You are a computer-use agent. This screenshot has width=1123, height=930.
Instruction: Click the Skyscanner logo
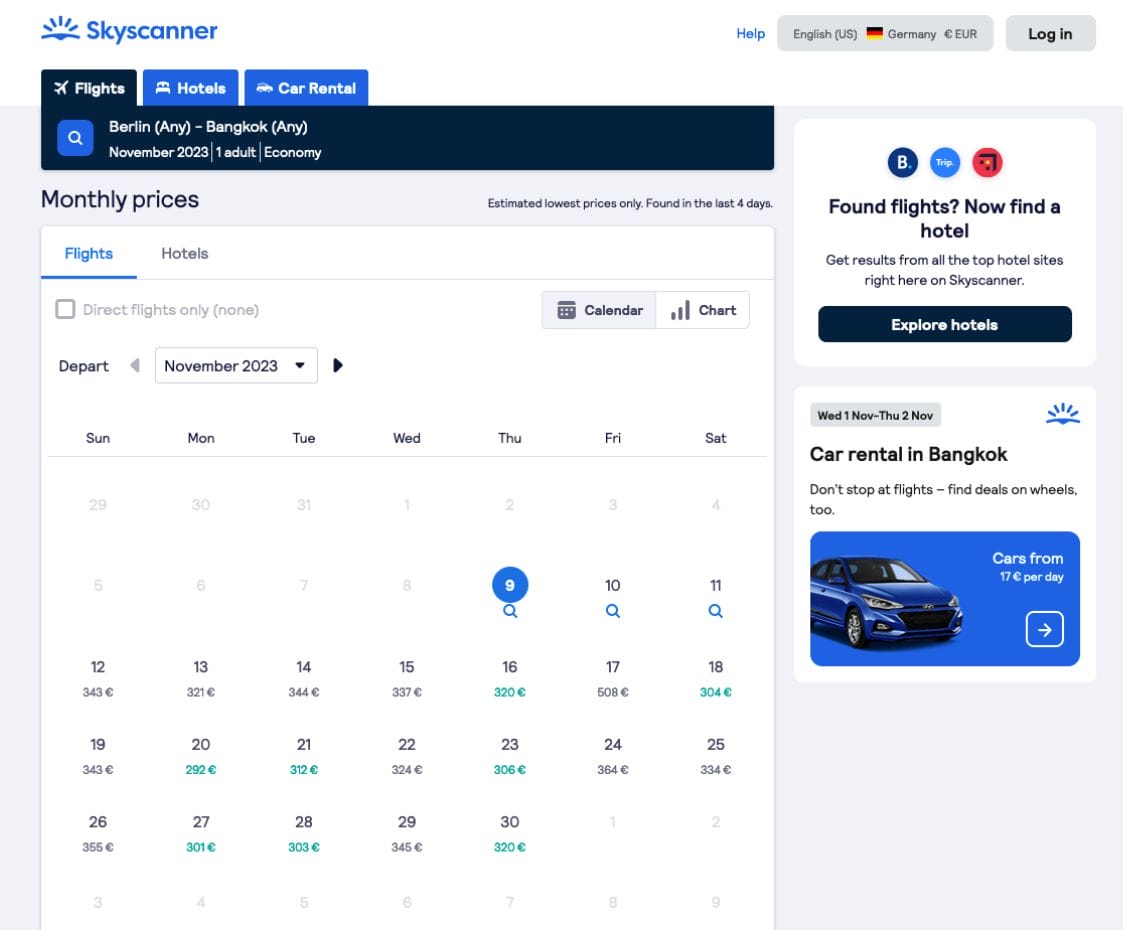129,31
